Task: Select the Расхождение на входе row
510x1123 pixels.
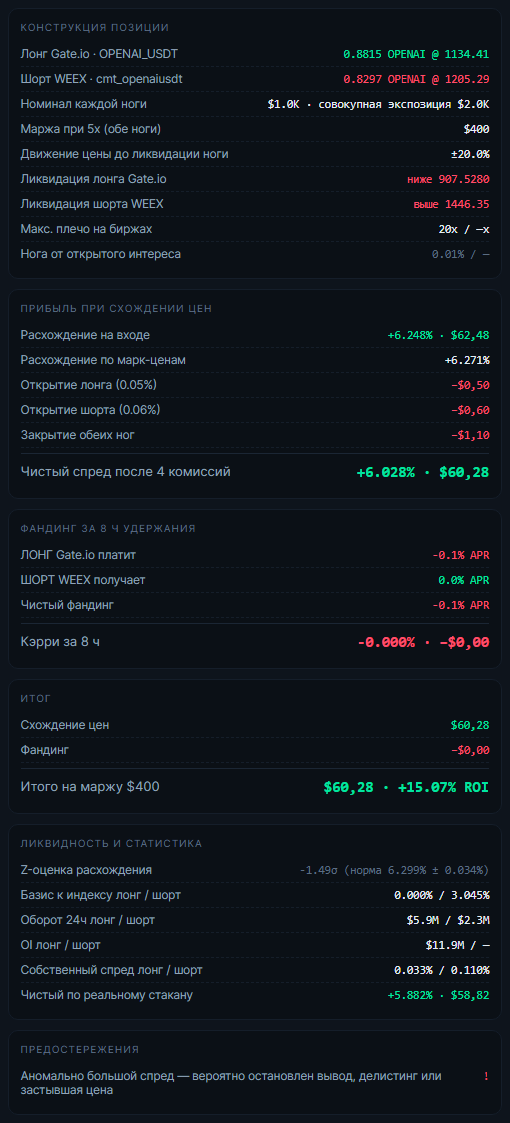Action: point(255,335)
